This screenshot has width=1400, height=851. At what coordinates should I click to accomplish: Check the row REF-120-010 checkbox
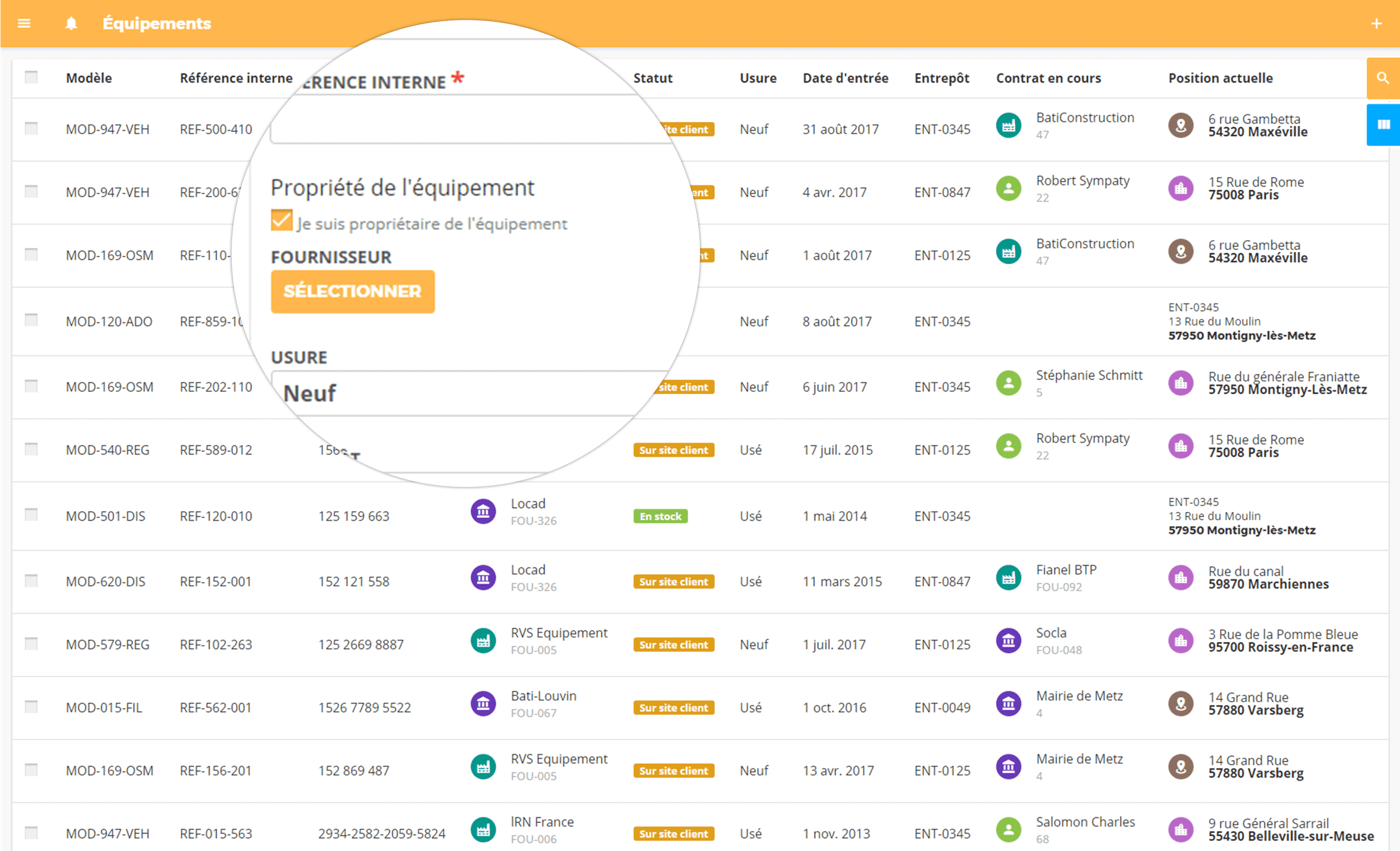click(x=31, y=515)
